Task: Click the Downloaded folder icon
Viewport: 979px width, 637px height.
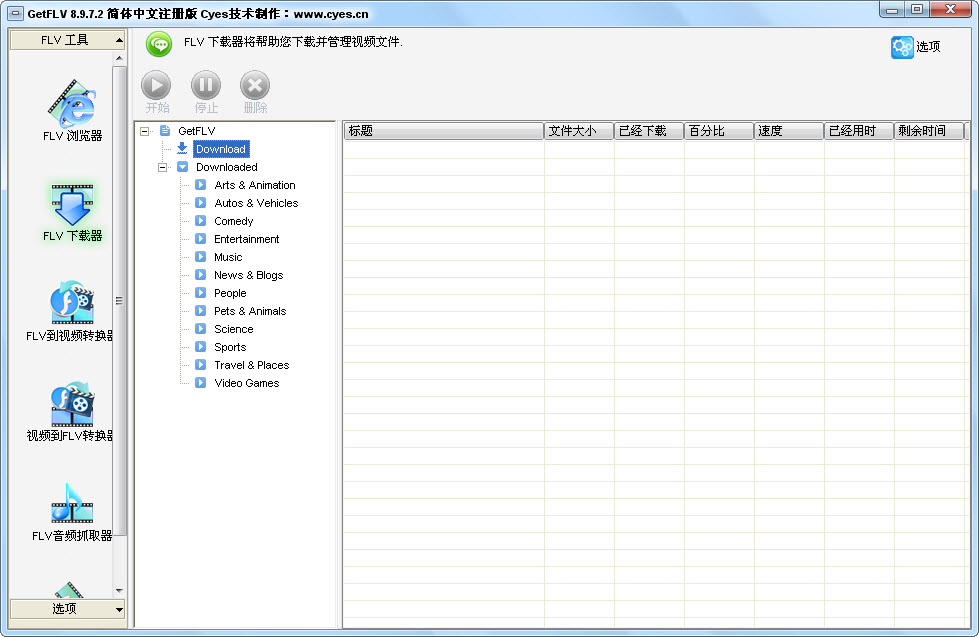Action: (183, 167)
